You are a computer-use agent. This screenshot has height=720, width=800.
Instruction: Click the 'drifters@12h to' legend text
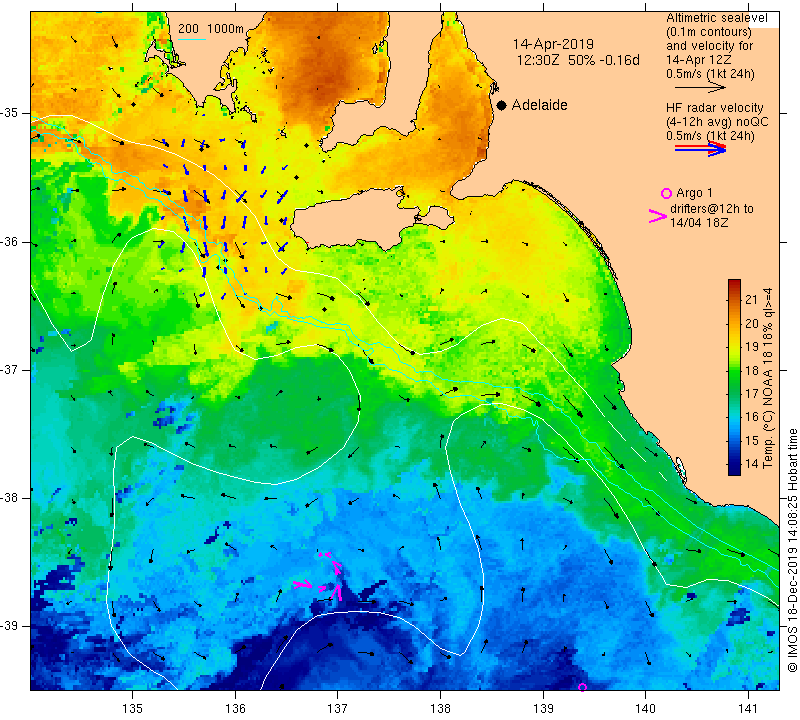click(x=712, y=209)
